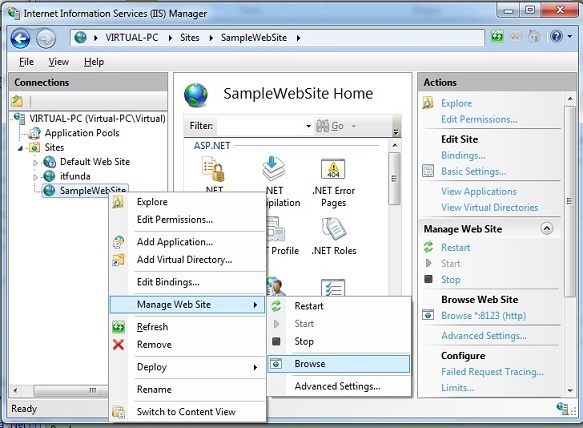Viewport: 583px width, 428px height.
Task: Click the status bar network icon
Action: point(562,408)
